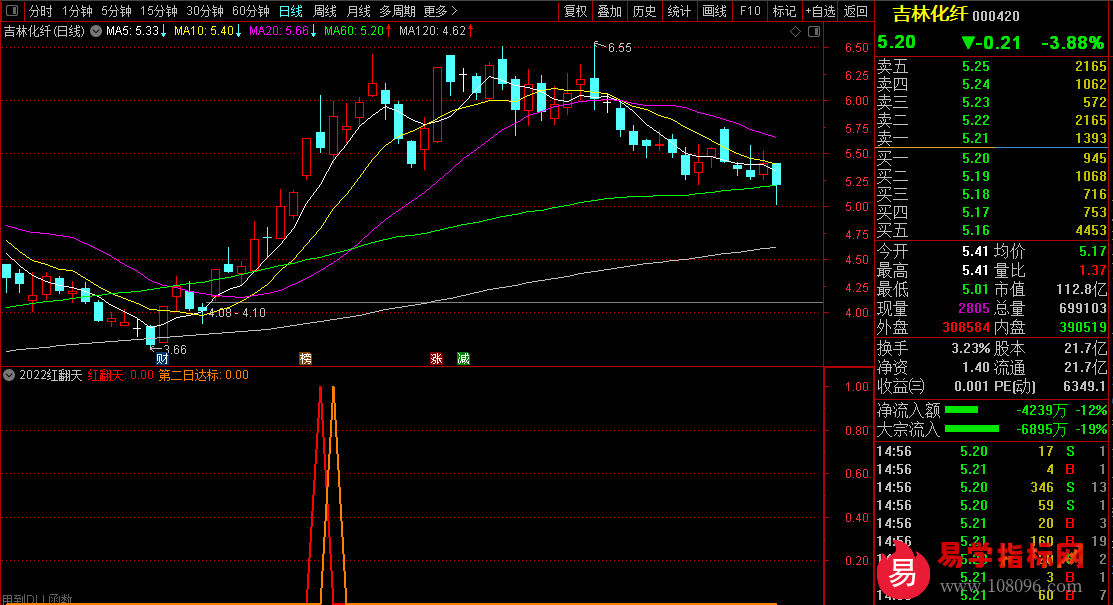The width and height of the screenshot is (1113, 605).
Task: Click the 吉林化纤(日线) chart title
Action: pyautogui.click(x=44, y=31)
